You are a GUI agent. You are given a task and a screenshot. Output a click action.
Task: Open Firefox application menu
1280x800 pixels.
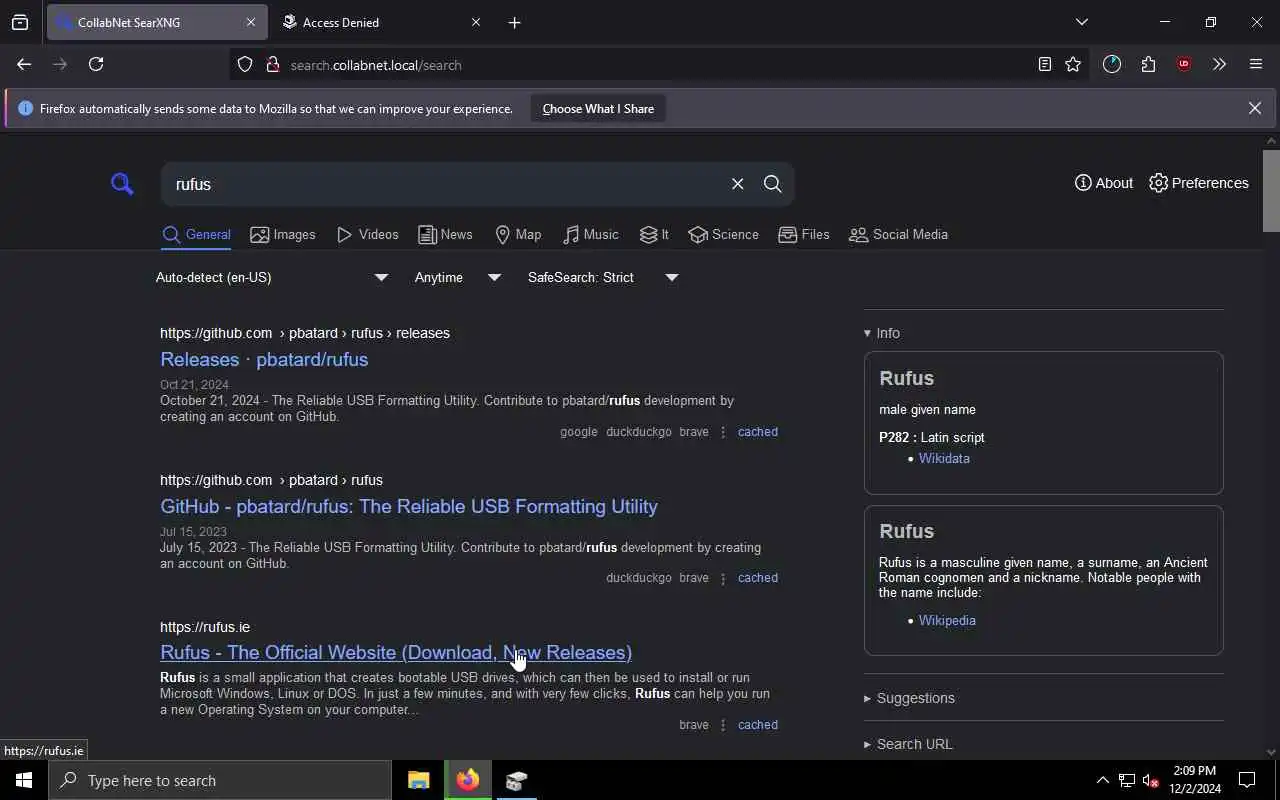click(1256, 64)
